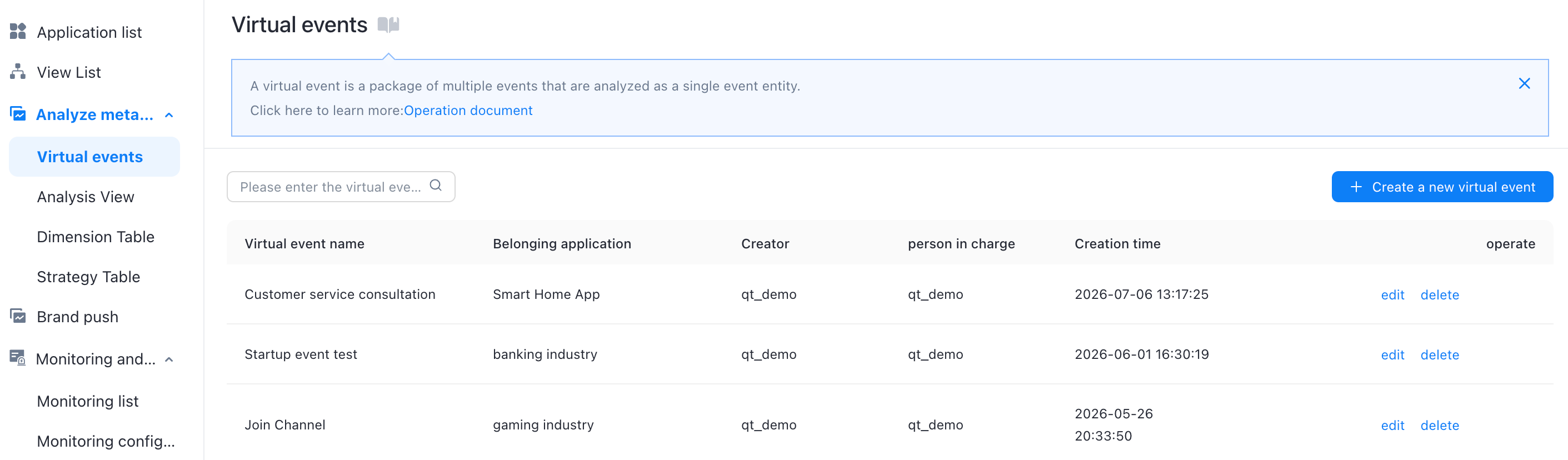Go to Monitoring list
The height and width of the screenshot is (460, 1568).
click(88, 401)
